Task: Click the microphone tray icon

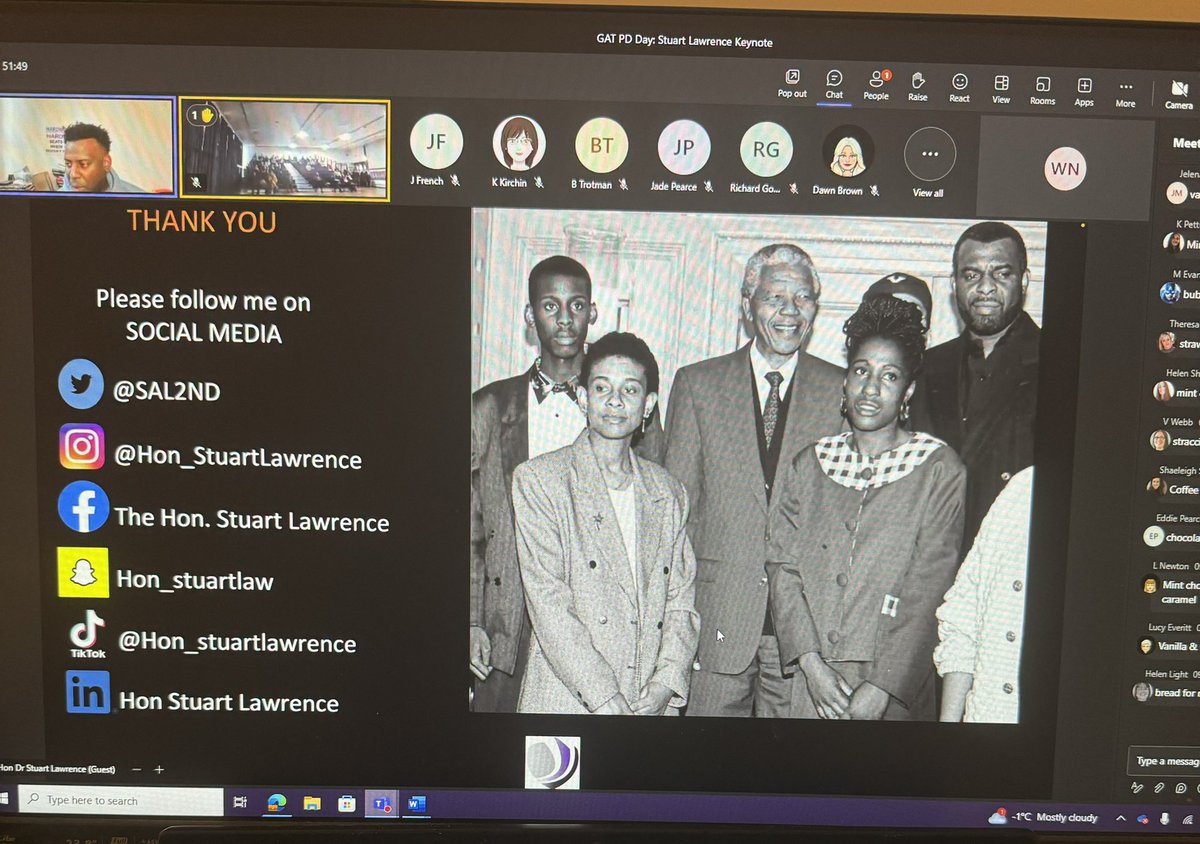Action: click(x=1164, y=818)
